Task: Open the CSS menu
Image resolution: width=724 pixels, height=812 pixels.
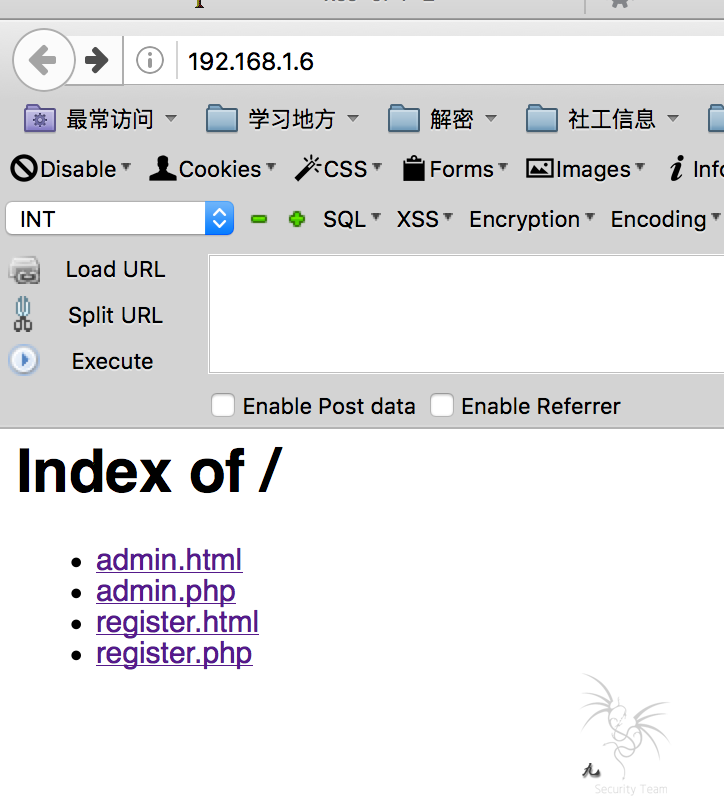Action: [x=339, y=169]
